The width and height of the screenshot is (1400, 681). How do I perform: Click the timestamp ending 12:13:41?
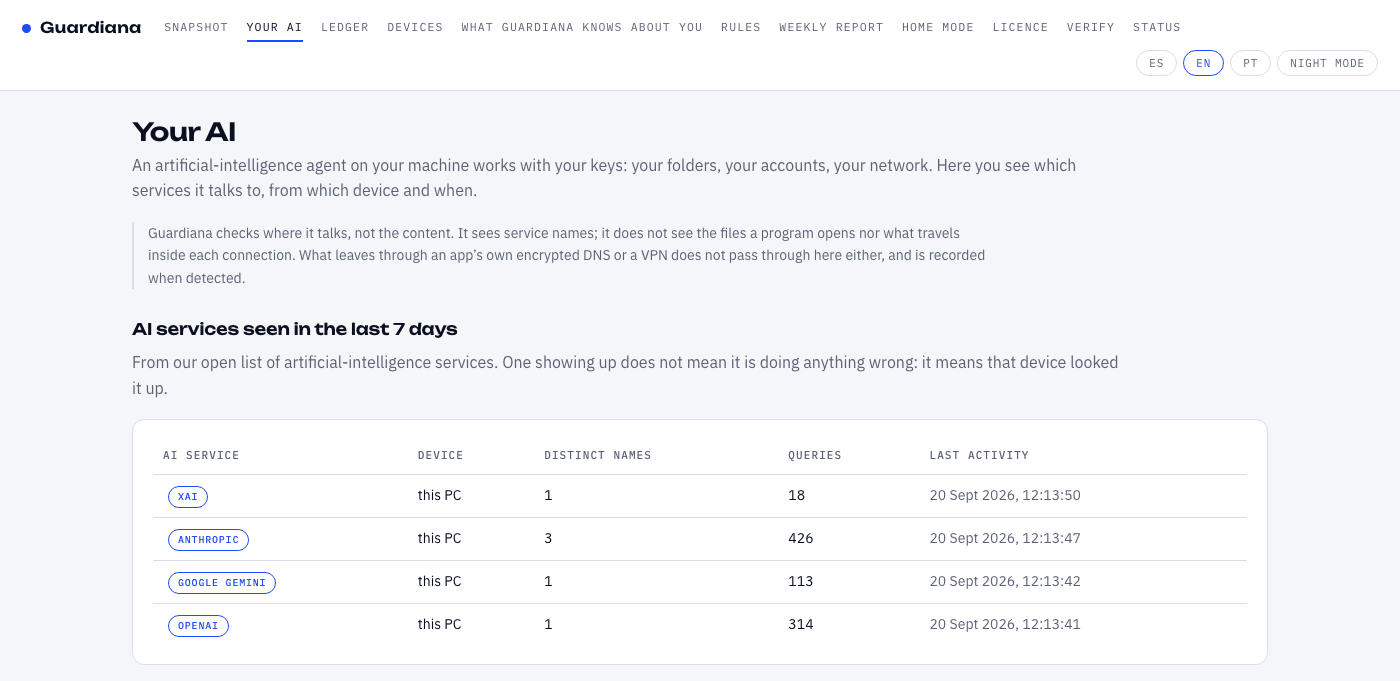coord(1005,624)
